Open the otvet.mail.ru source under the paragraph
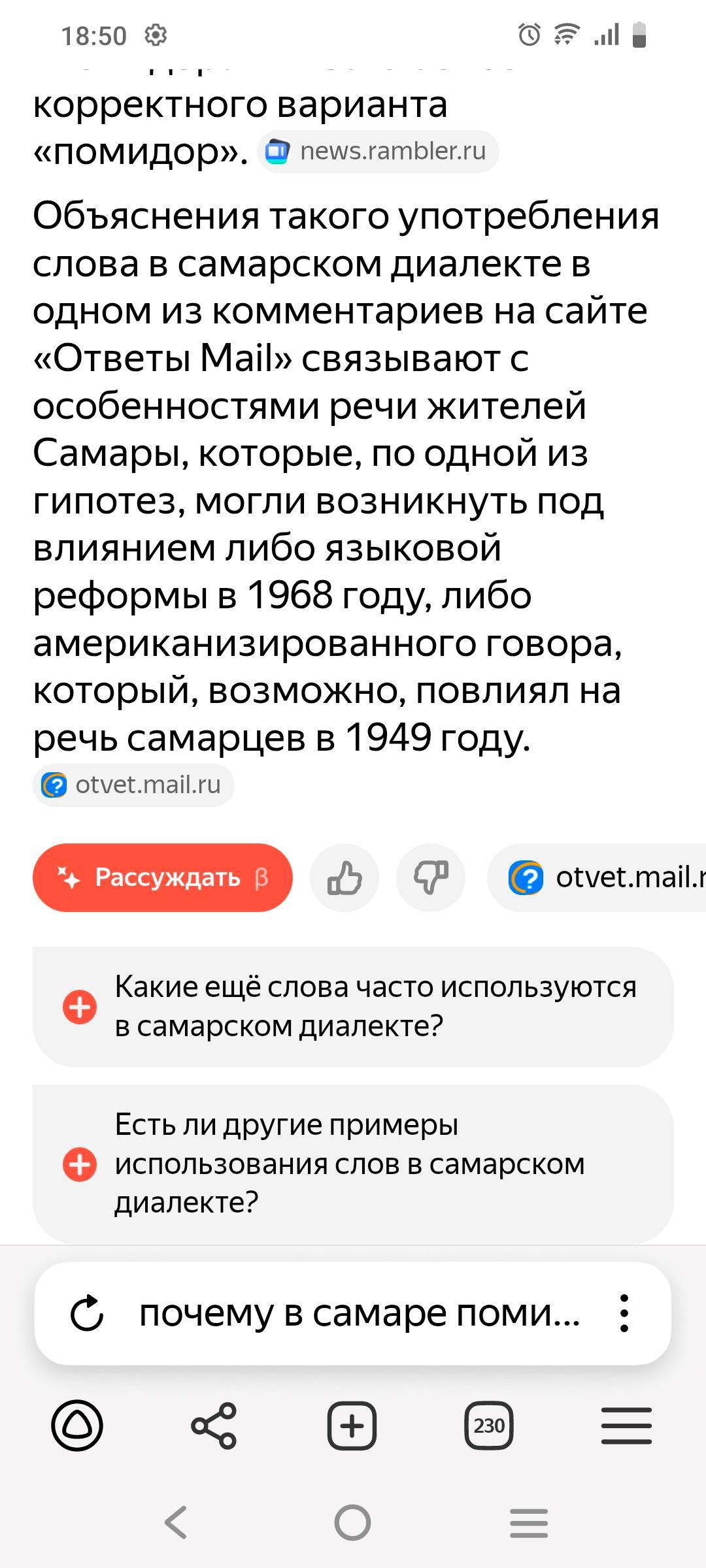706x1568 pixels. [133, 785]
